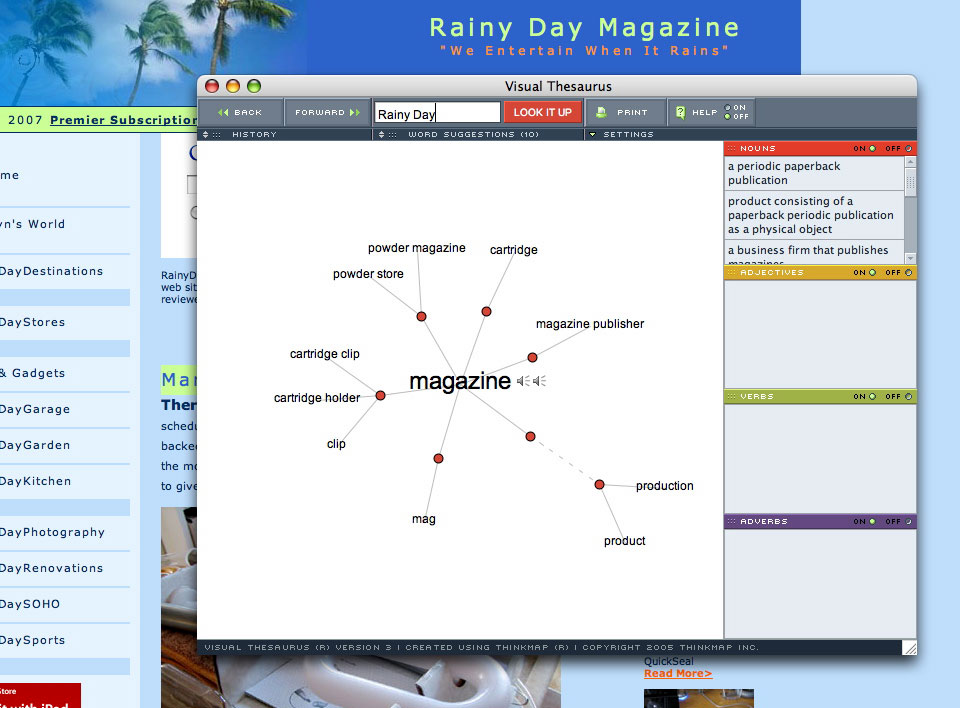
Task: Switch Nouns ON
Action: 872,148
